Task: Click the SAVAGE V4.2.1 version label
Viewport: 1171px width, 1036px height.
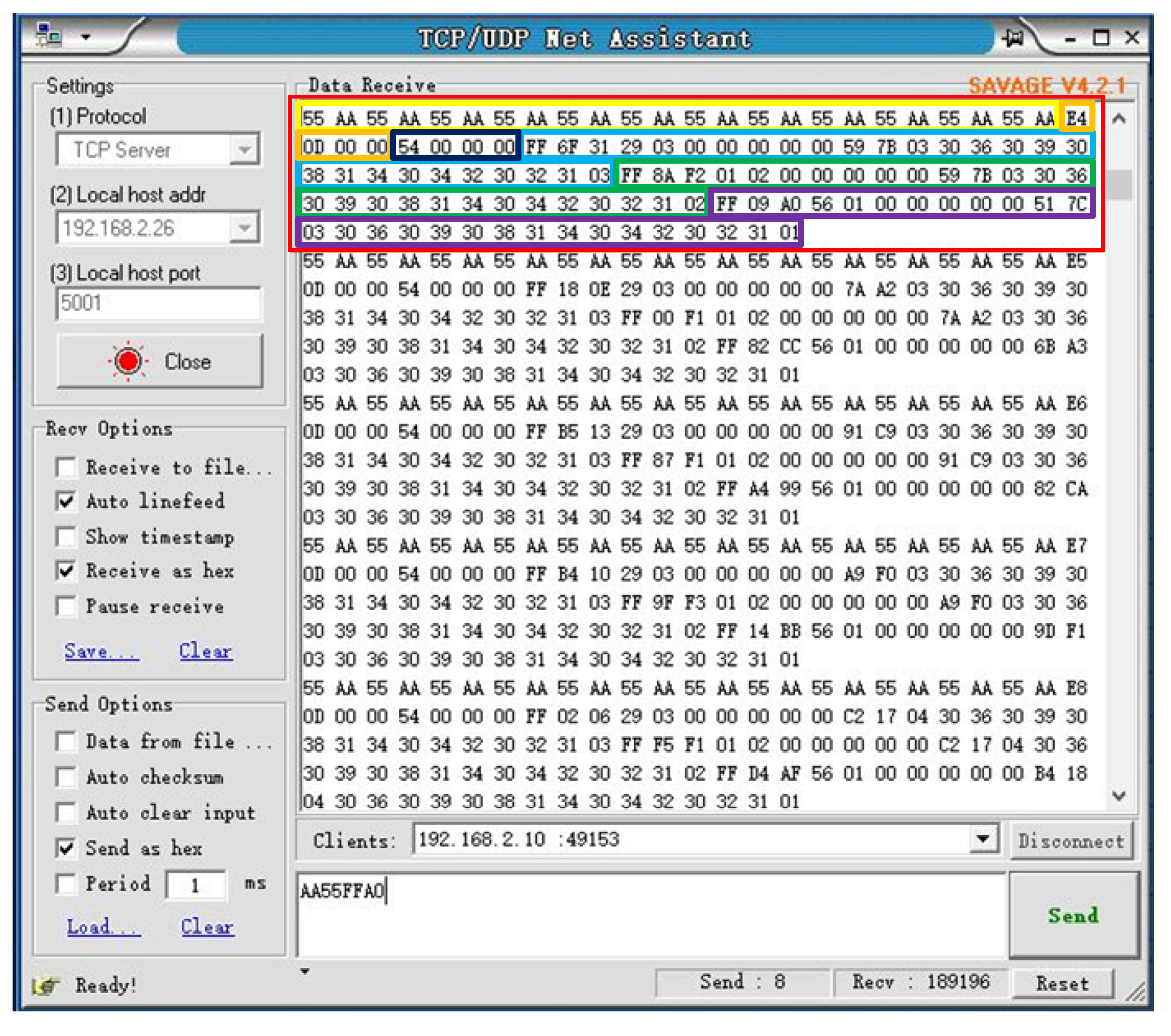Action: click(x=1047, y=87)
